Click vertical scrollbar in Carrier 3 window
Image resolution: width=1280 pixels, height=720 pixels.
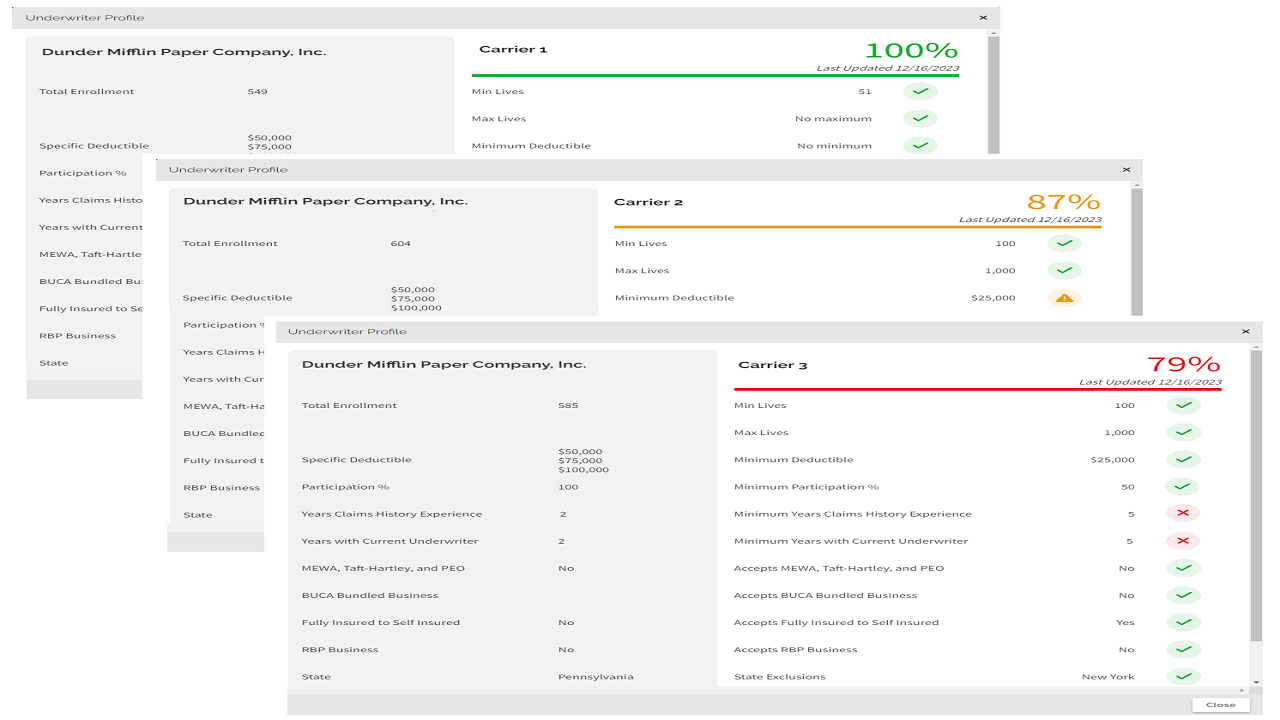(1257, 495)
